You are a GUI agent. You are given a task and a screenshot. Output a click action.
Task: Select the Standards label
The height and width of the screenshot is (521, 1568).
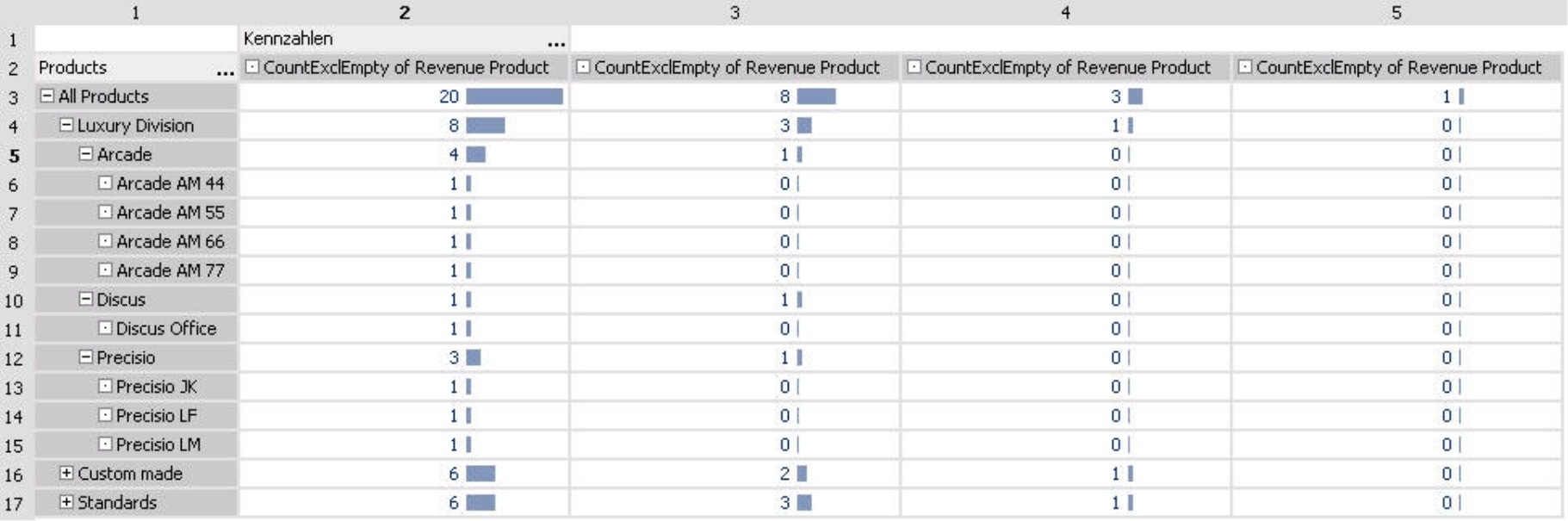tap(117, 502)
